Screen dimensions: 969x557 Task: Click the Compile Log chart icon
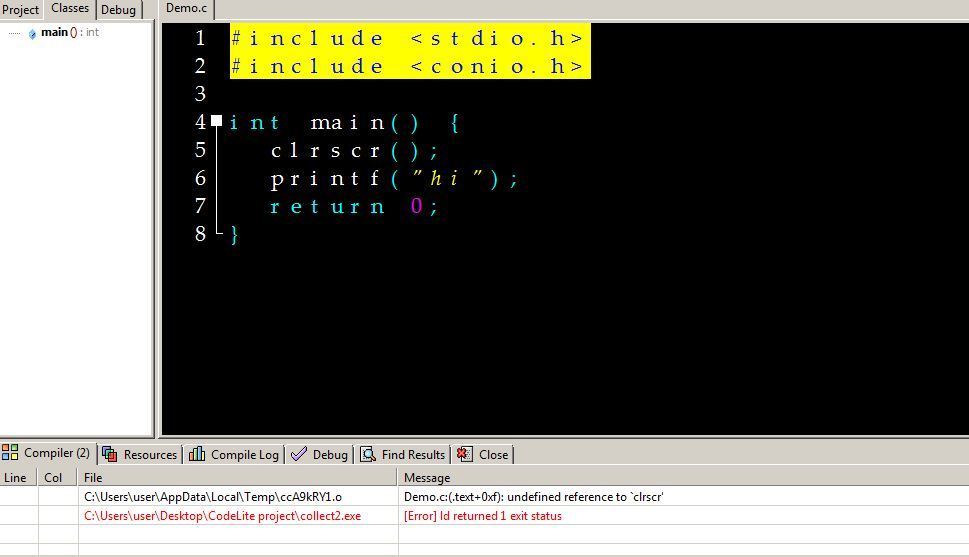[197, 454]
